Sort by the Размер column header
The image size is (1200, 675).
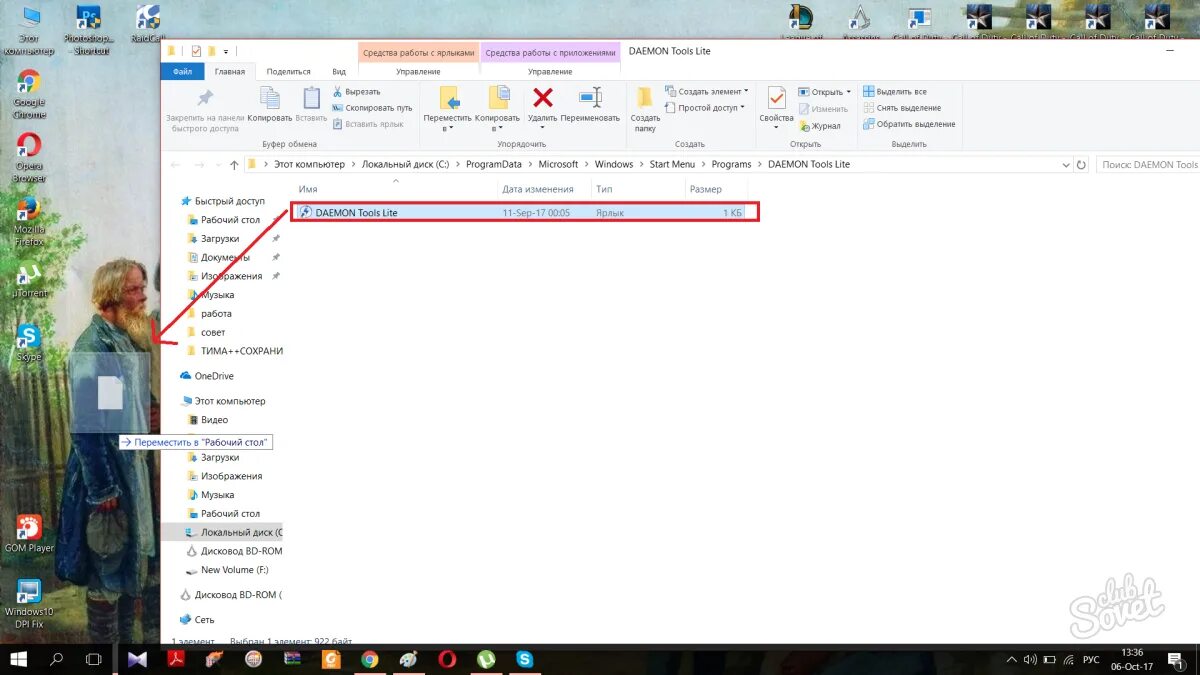(717, 189)
